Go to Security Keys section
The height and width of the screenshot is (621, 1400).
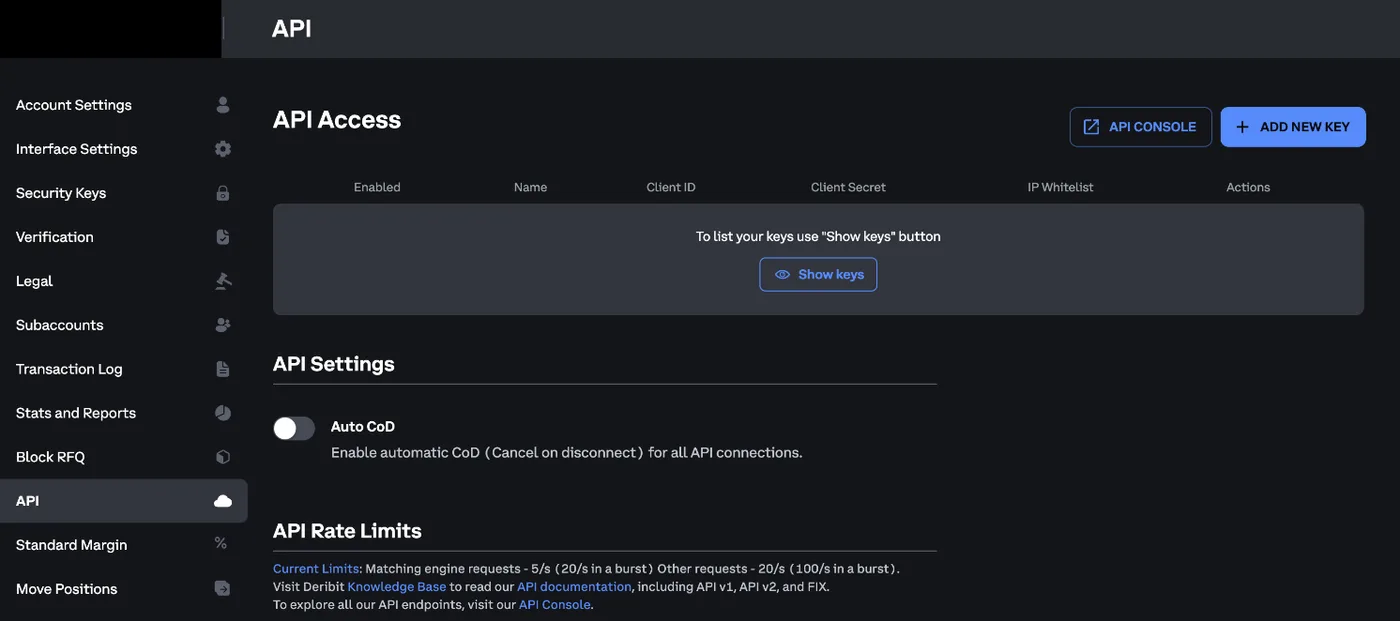pos(124,193)
